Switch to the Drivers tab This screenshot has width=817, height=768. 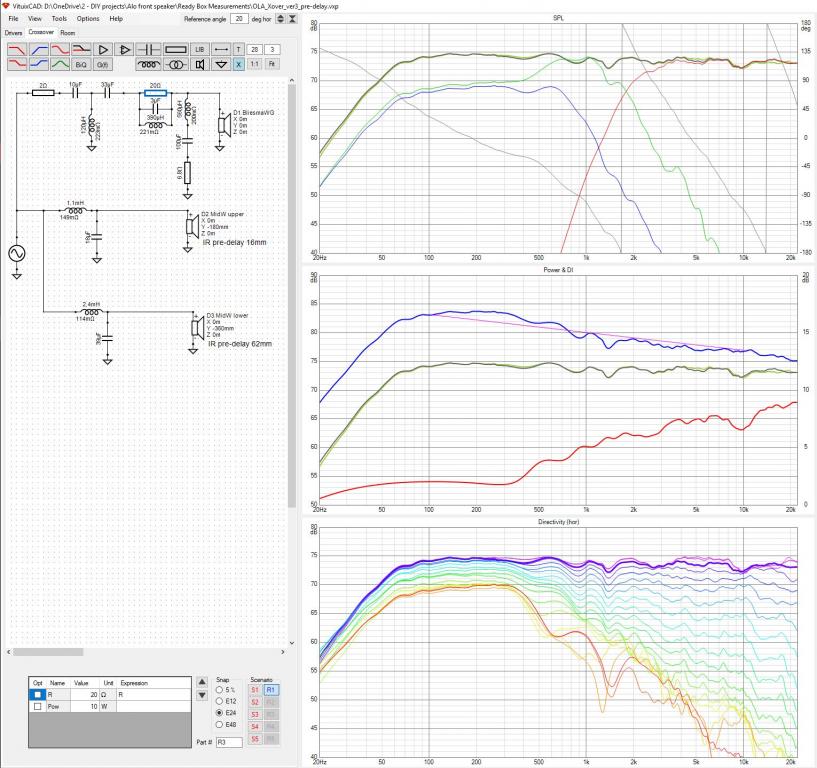[14, 33]
